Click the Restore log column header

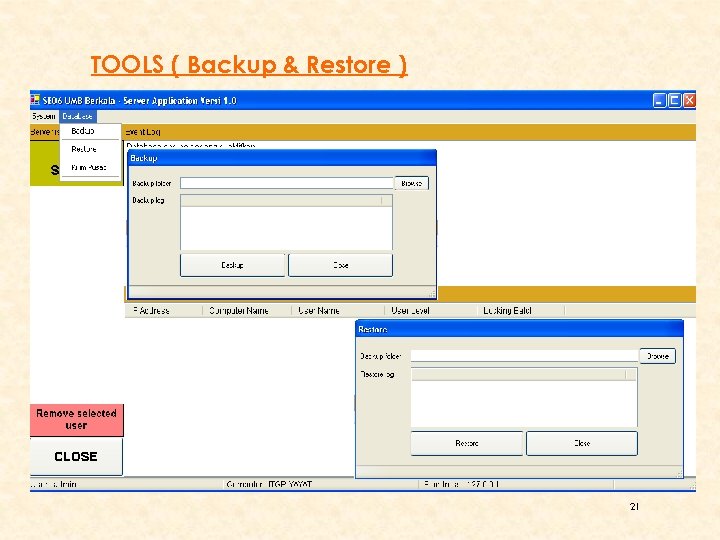point(518,375)
